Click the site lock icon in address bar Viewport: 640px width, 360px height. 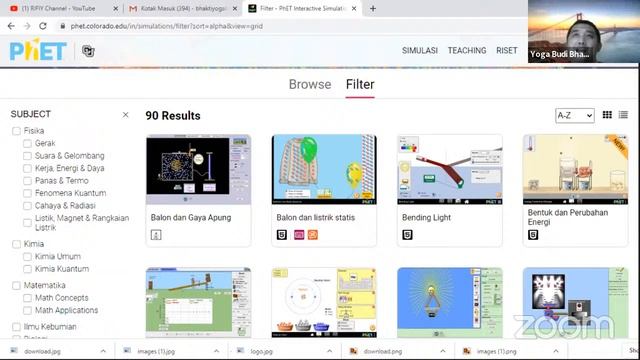62,26
